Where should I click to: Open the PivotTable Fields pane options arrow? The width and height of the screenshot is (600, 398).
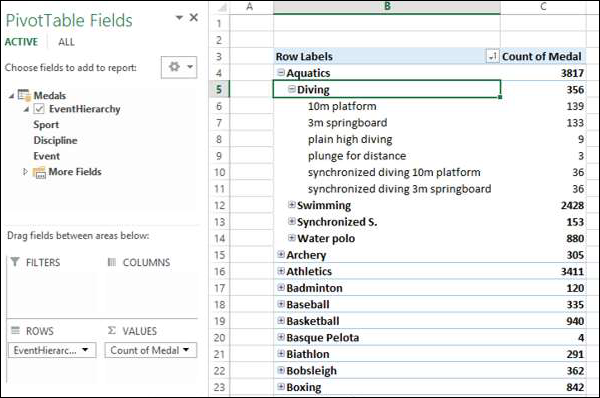coord(179,18)
